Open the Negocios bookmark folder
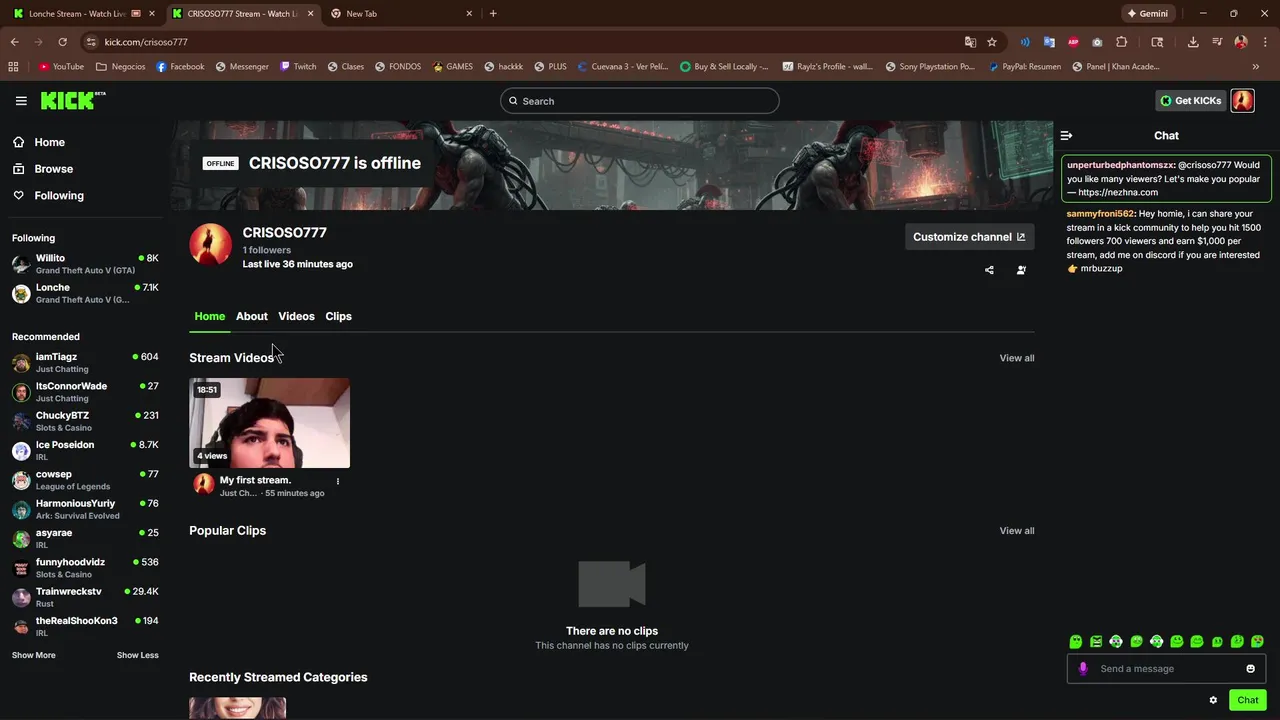Screen dimensions: 1280x720 tap(120, 66)
